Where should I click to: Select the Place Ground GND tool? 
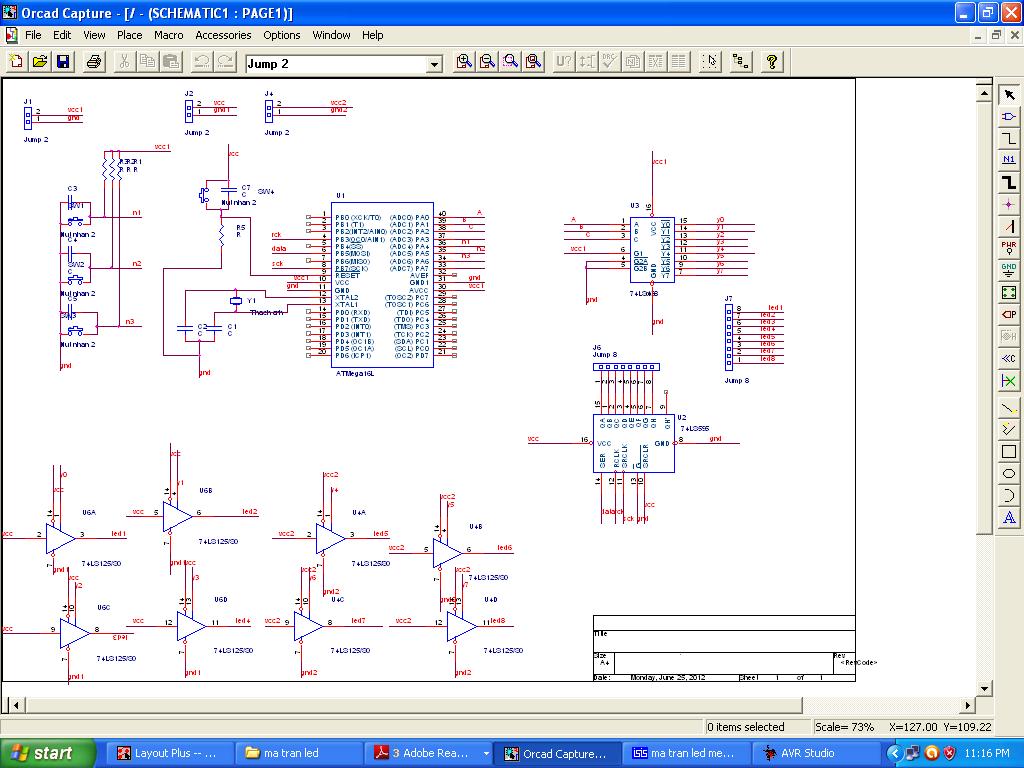pos(1009,270)
